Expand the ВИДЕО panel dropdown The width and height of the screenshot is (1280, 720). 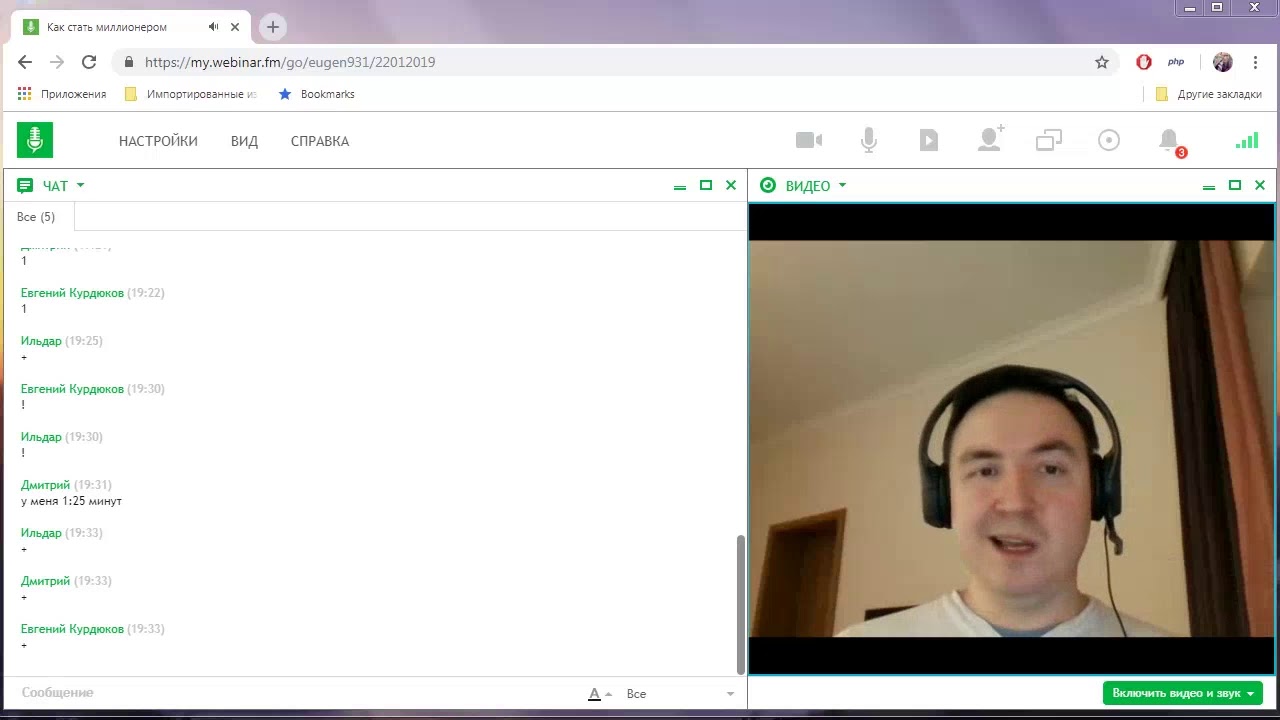(842, 185)
